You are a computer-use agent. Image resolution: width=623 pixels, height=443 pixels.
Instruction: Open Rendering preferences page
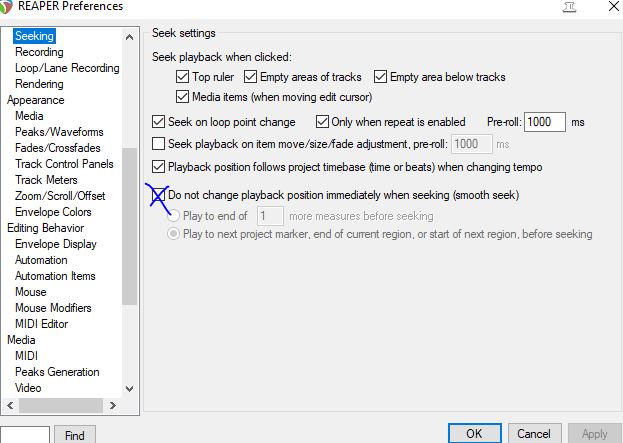[x=39, y=84]
